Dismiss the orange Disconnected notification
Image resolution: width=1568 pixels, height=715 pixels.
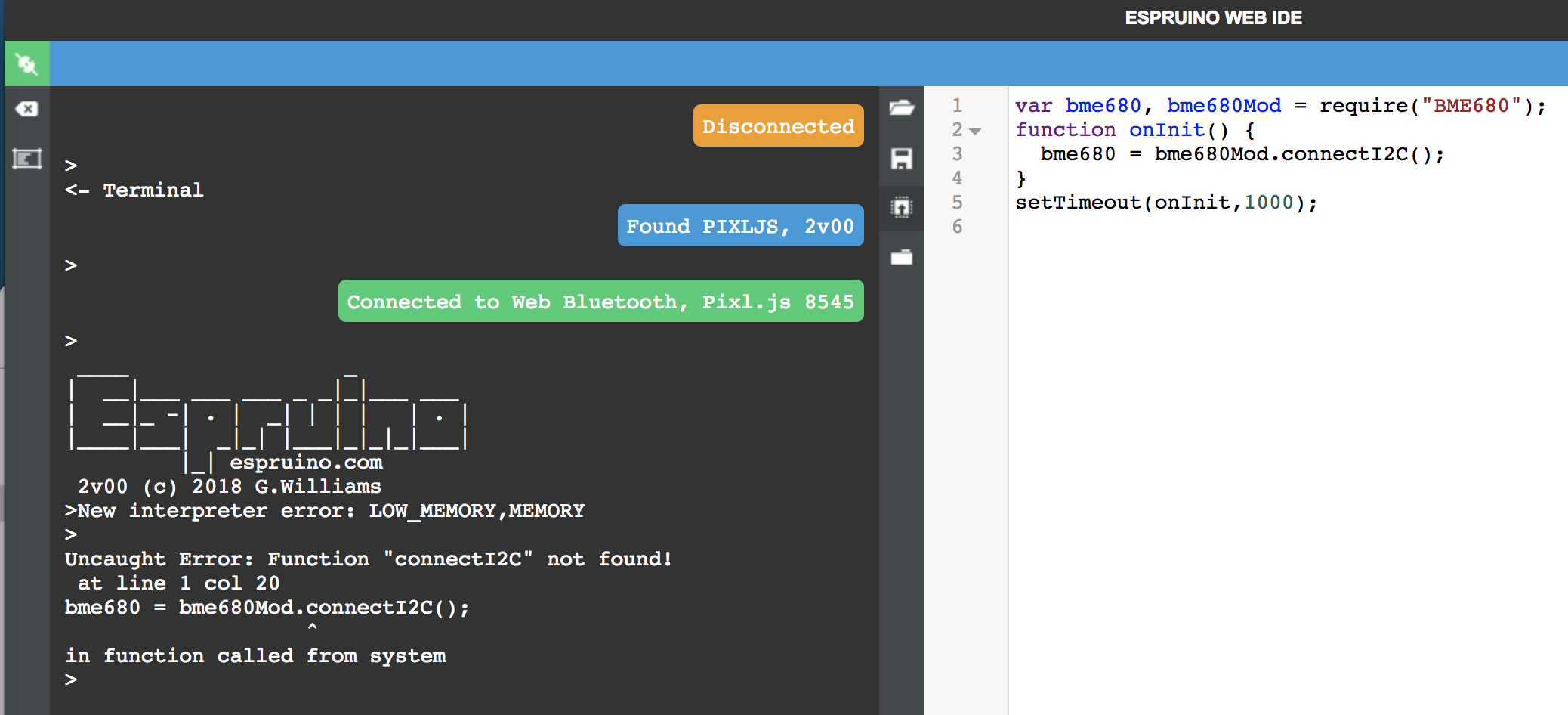[779, 125]
